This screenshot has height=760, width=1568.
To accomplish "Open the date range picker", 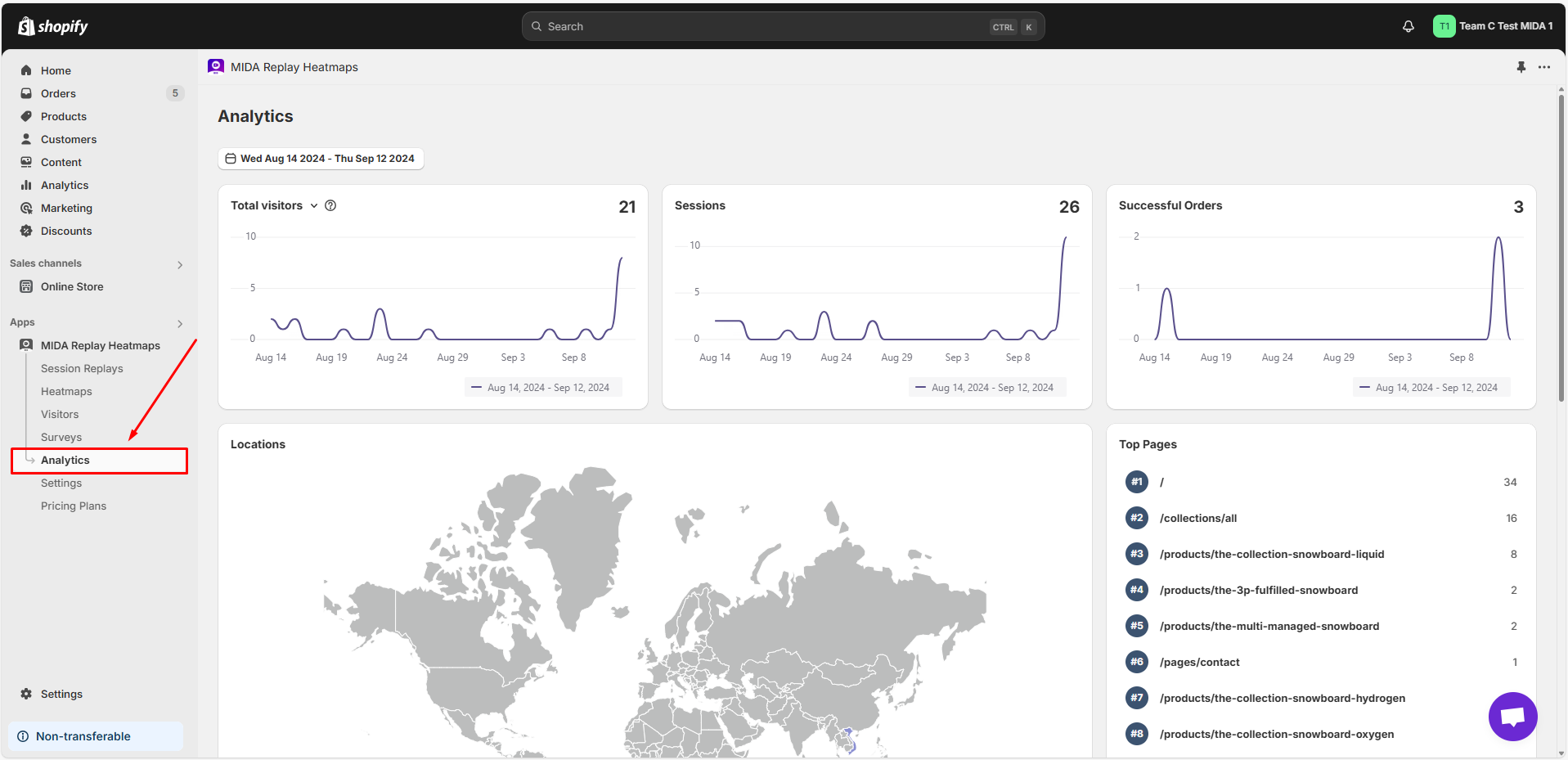I will click(x=321, y=159).
